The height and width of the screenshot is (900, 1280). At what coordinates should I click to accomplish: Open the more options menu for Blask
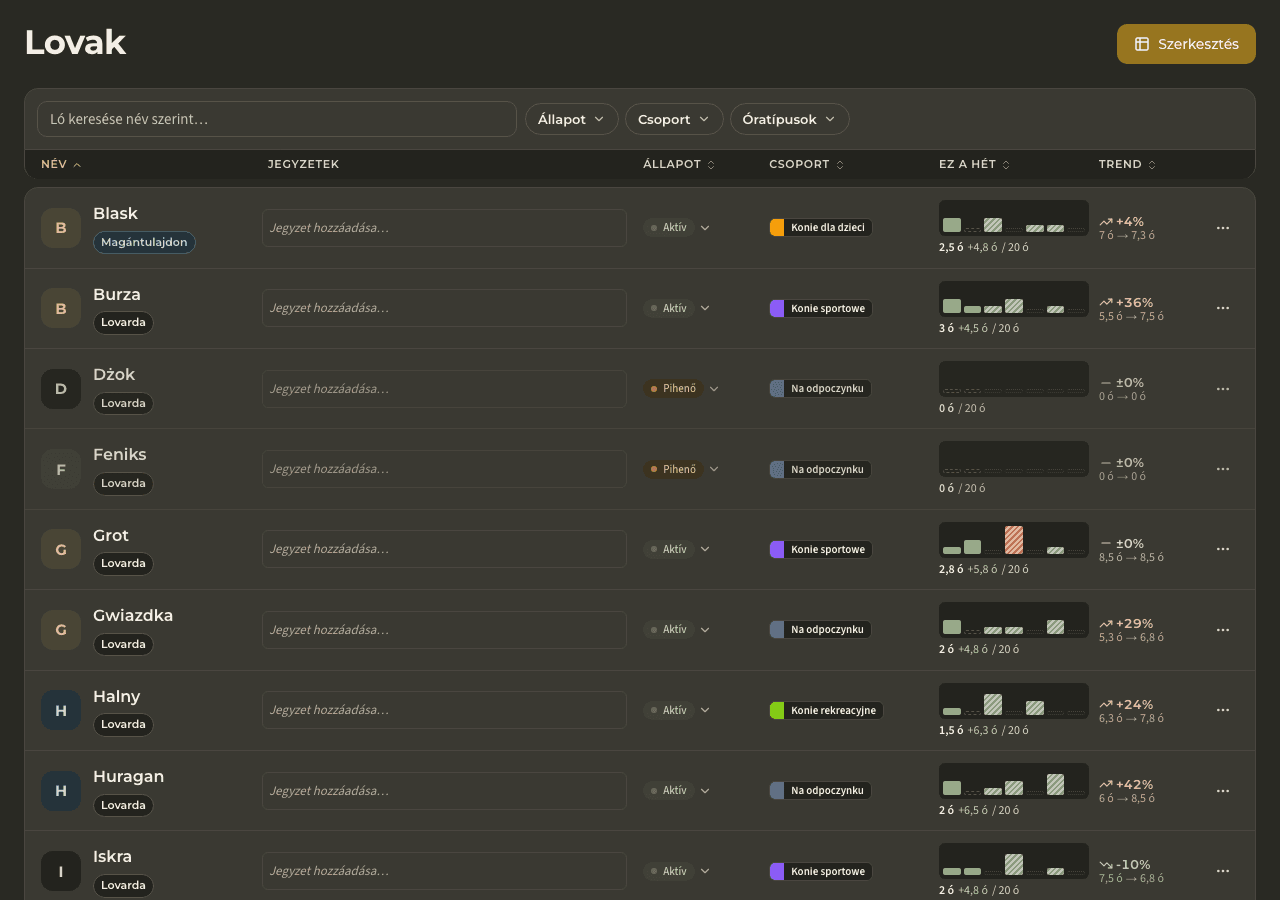[x=1222, y=228]
